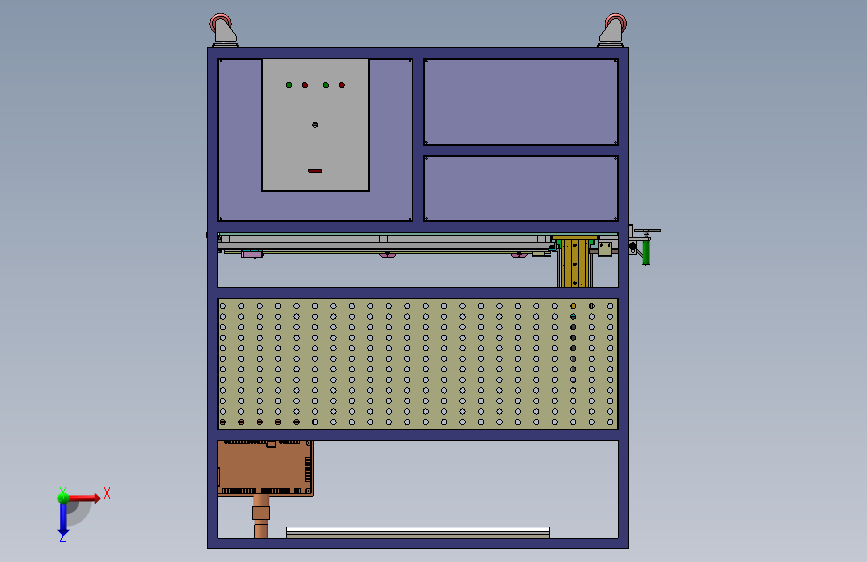Select the brown controller box at bottom left
The width and height of the screenshot is (867, 562).
point(265,468)
